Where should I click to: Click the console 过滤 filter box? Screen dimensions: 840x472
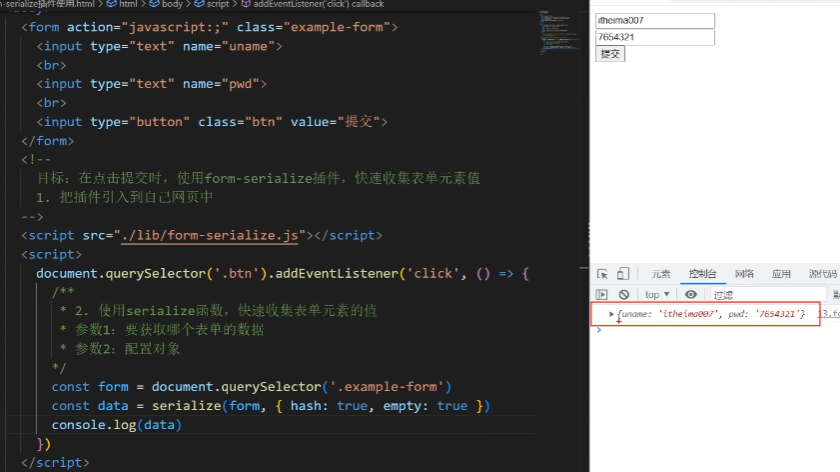pos(768,295)
